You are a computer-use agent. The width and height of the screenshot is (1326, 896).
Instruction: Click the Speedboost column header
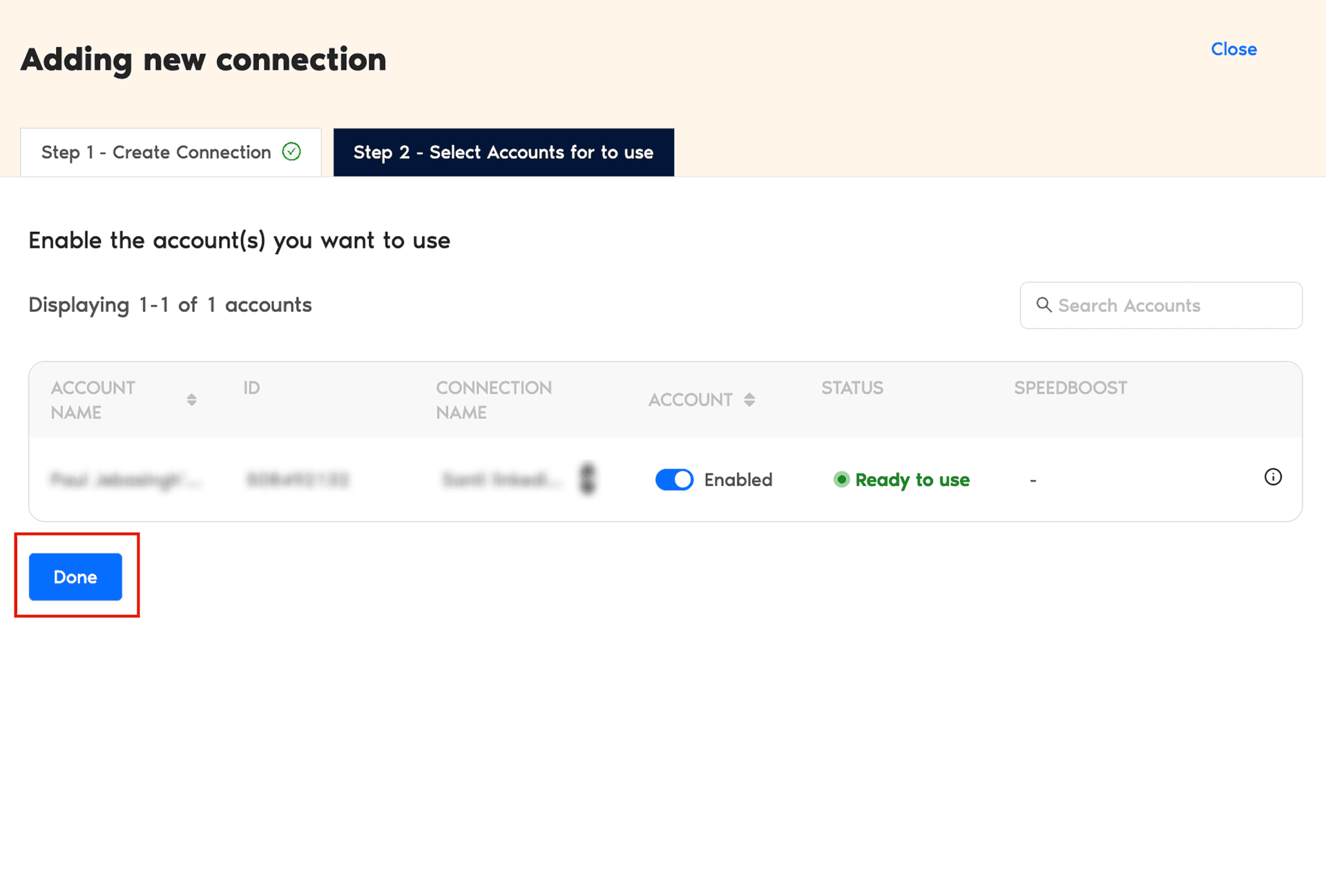1070,388
